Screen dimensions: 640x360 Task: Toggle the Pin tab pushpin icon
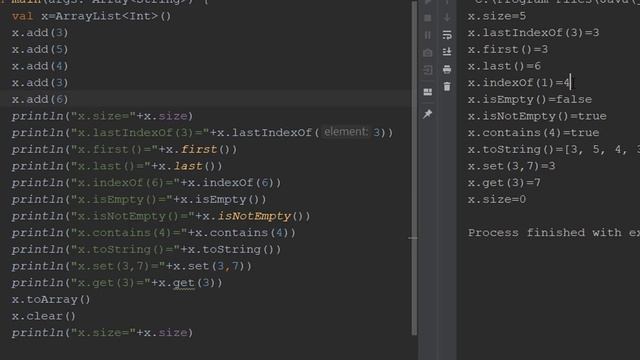pos(427,114)
